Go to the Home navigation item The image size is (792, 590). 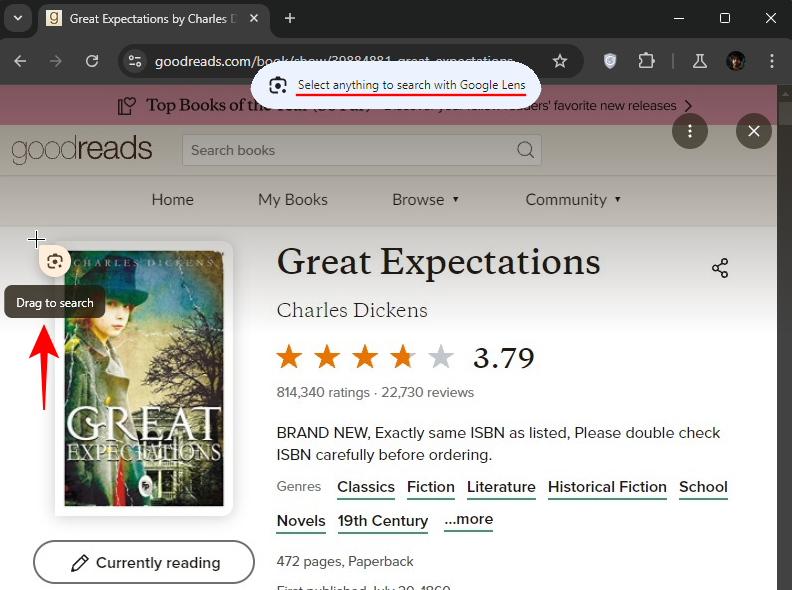172,199
